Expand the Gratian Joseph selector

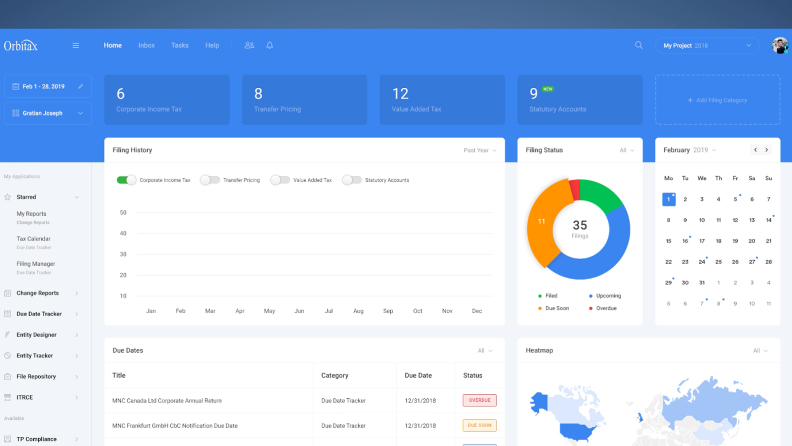coord(48,113)
